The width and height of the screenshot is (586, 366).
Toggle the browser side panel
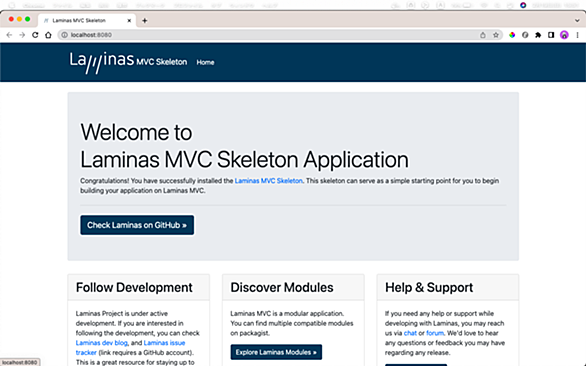(551, 35)
